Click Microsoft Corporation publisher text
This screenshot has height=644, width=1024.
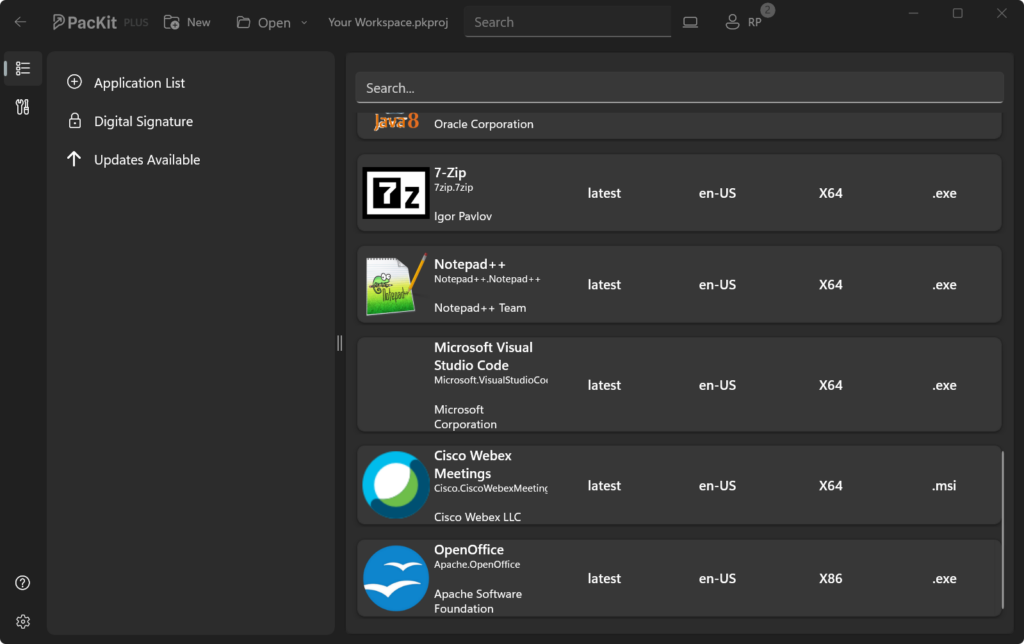tap(465, 417)
